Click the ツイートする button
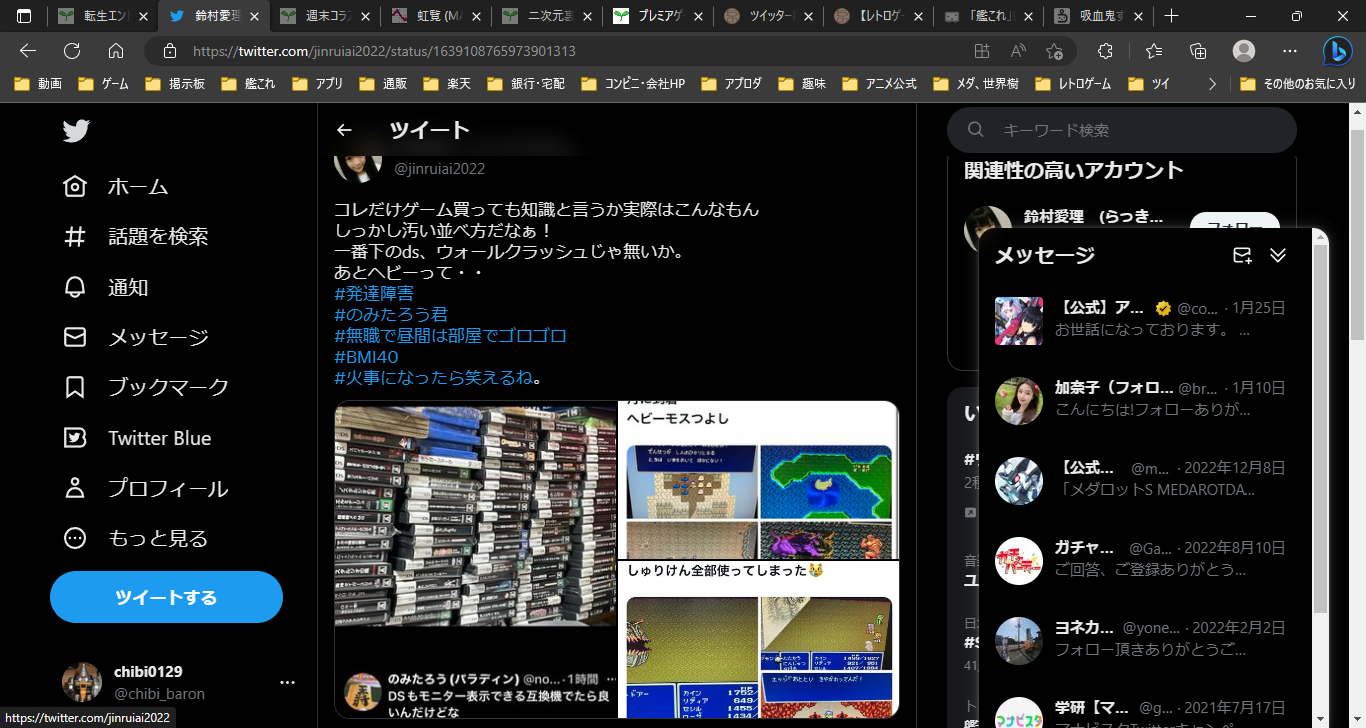 tap(166, 598)
